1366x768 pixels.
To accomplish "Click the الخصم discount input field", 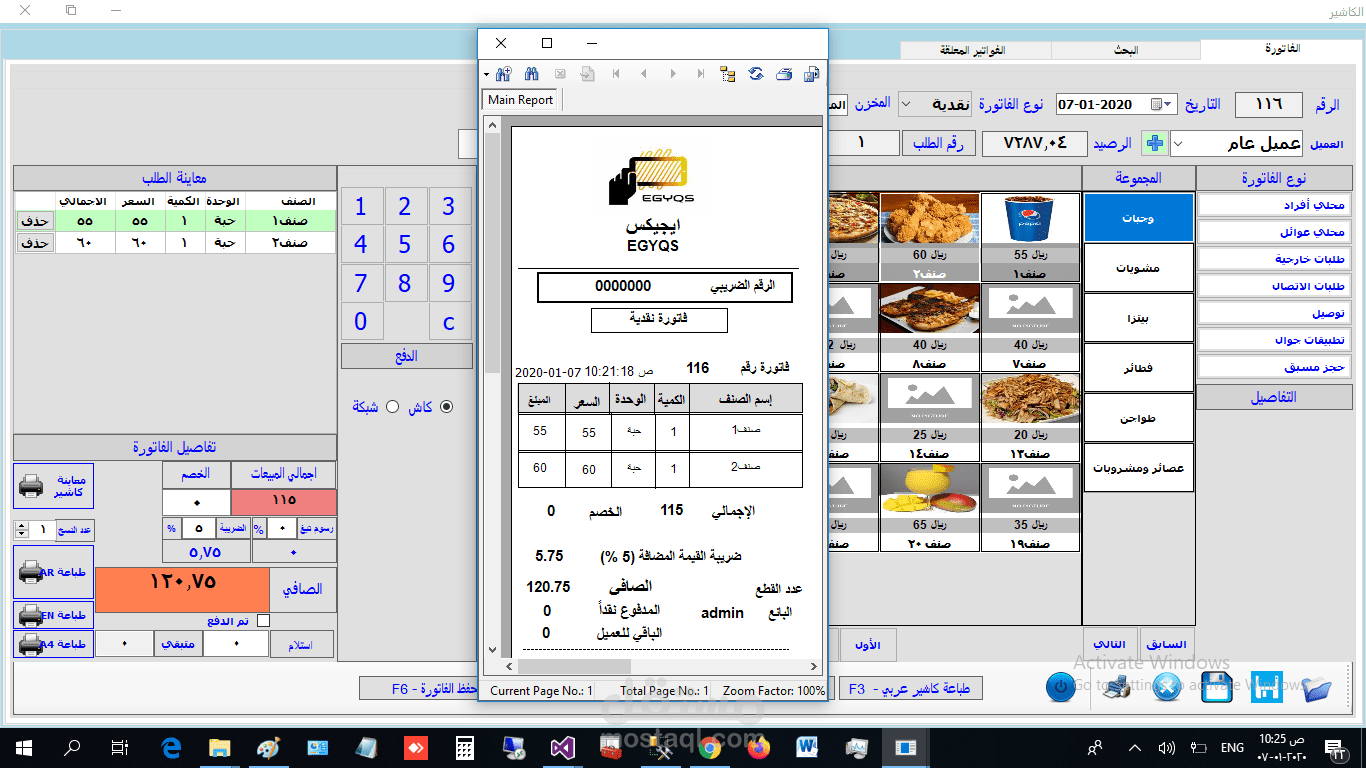I will point(196,503).
